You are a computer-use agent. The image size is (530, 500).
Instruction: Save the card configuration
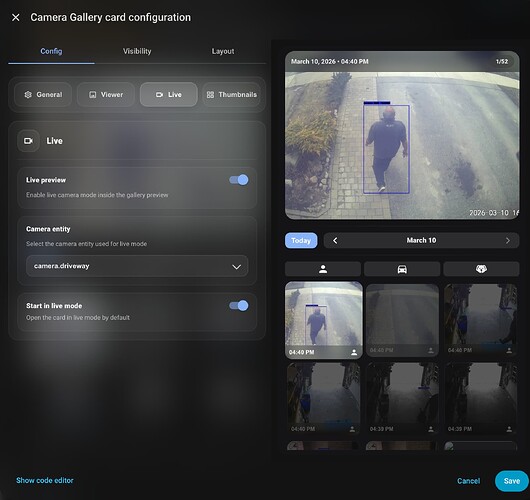click(x=512, y=481)
